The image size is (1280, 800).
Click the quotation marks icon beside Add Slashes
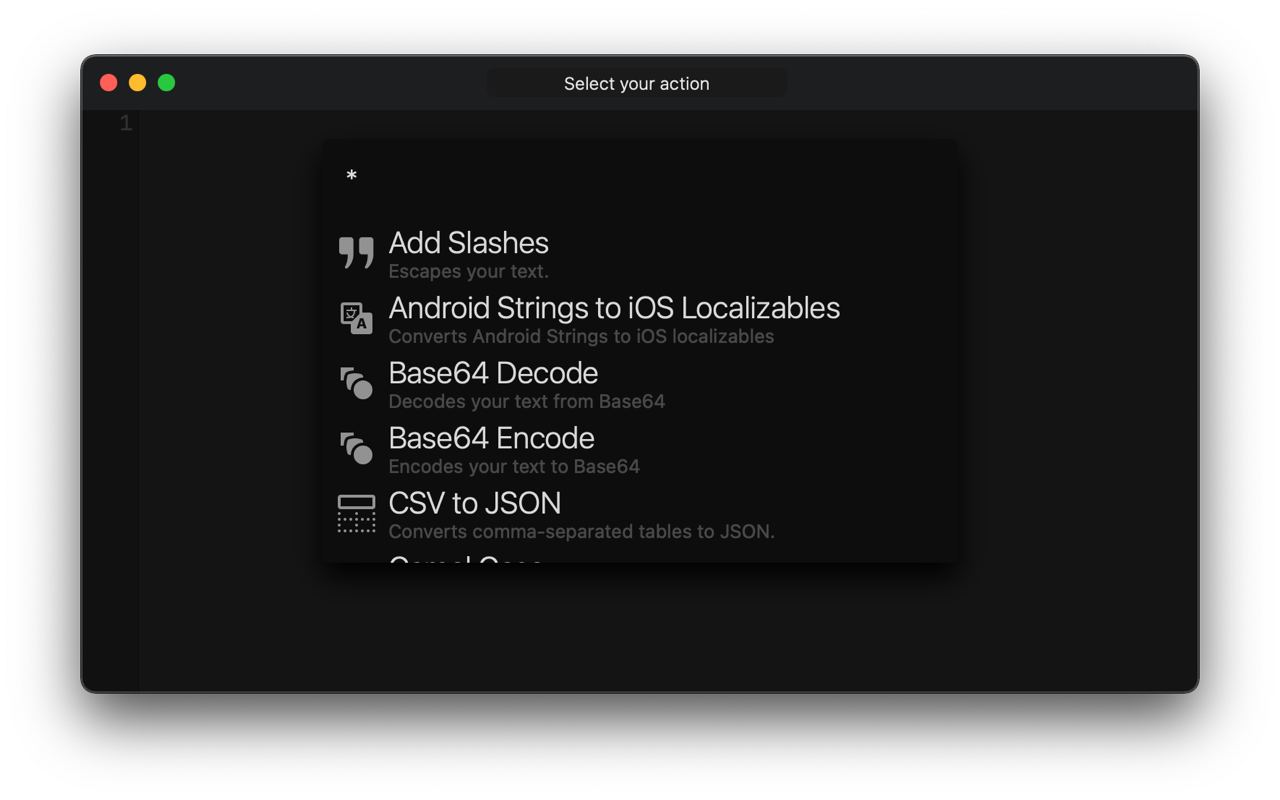356,252
